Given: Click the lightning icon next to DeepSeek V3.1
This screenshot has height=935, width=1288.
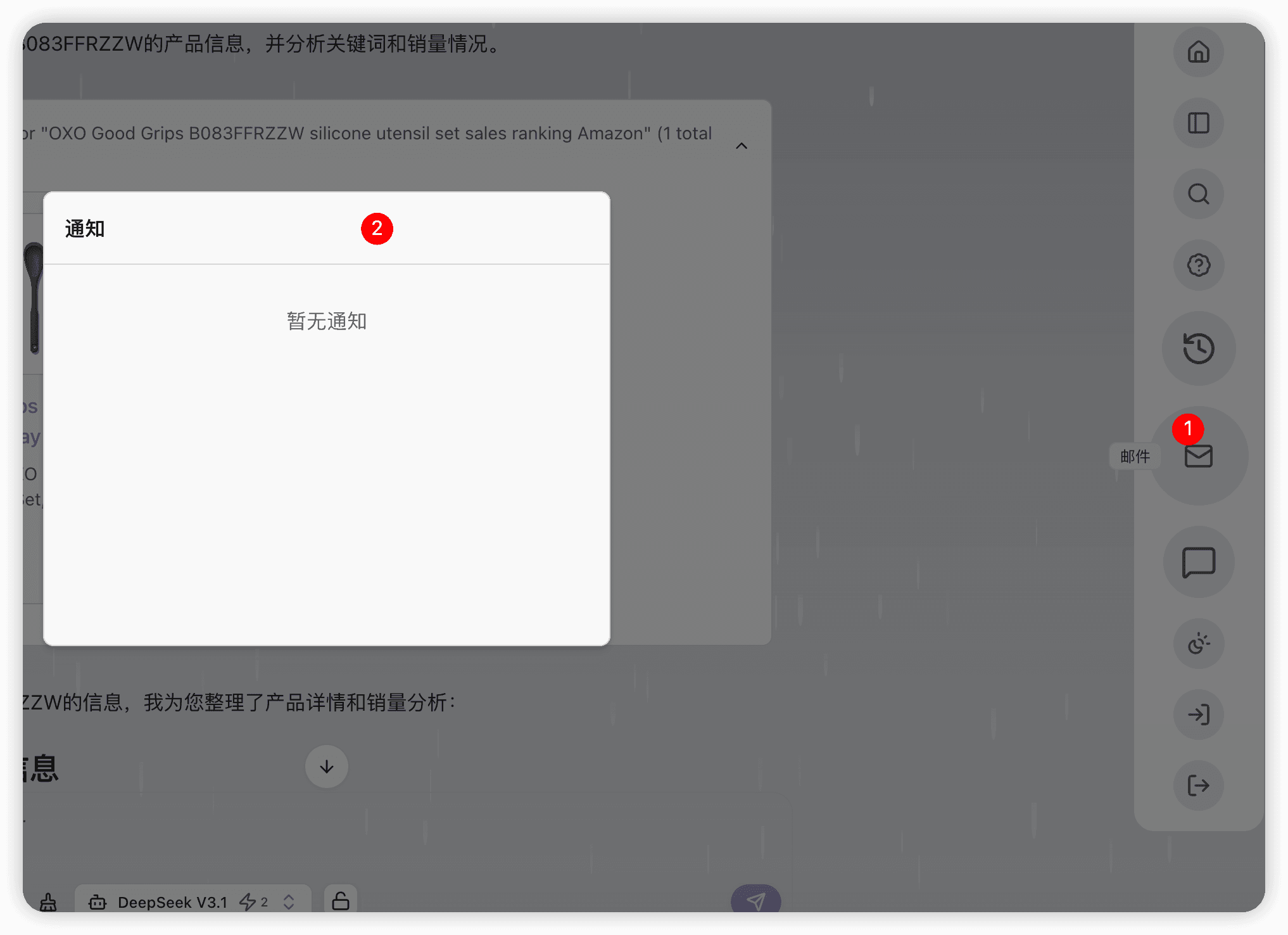Looking at the screenshot, I should (248, 902).
